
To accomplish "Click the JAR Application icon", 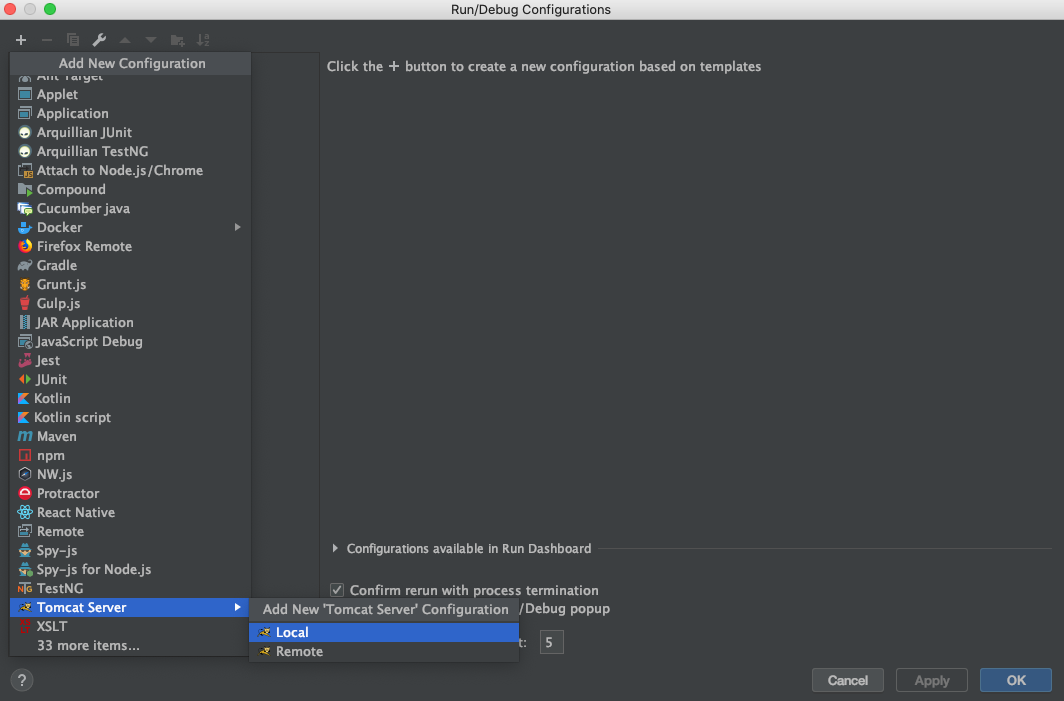I will pyautogui.click(x=25, y=322).
